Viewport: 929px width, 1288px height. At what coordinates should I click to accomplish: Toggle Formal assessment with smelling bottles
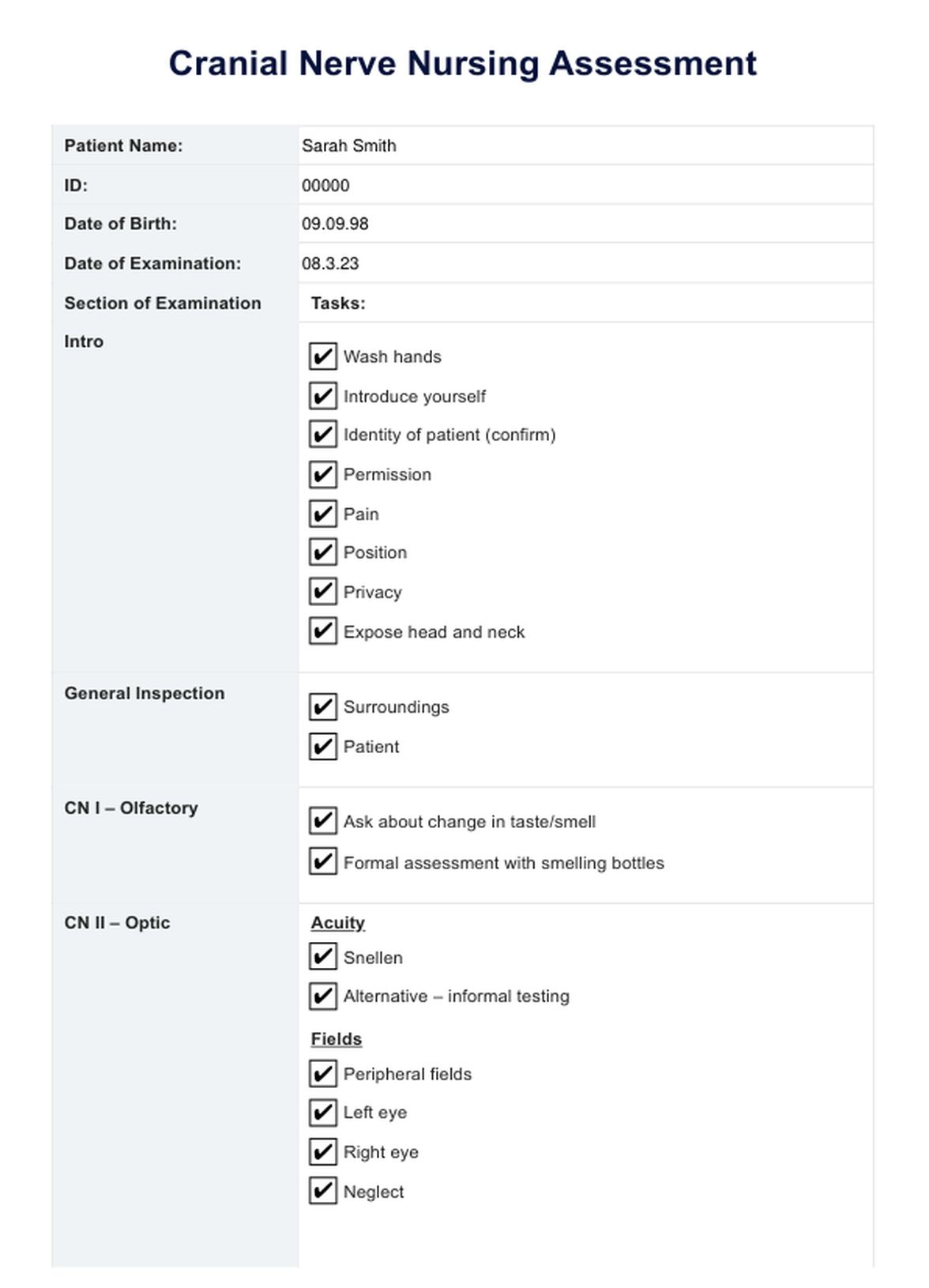(x=322, y=861)
